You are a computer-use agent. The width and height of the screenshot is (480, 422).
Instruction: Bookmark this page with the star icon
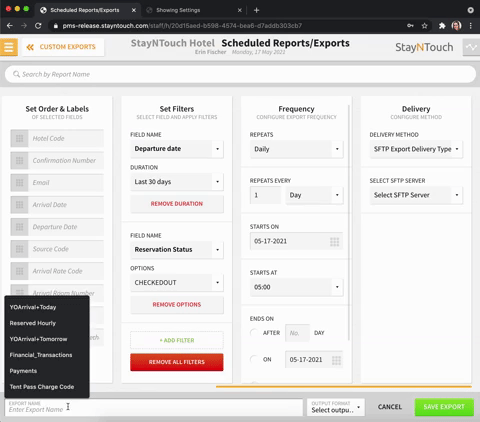point(424,26)
